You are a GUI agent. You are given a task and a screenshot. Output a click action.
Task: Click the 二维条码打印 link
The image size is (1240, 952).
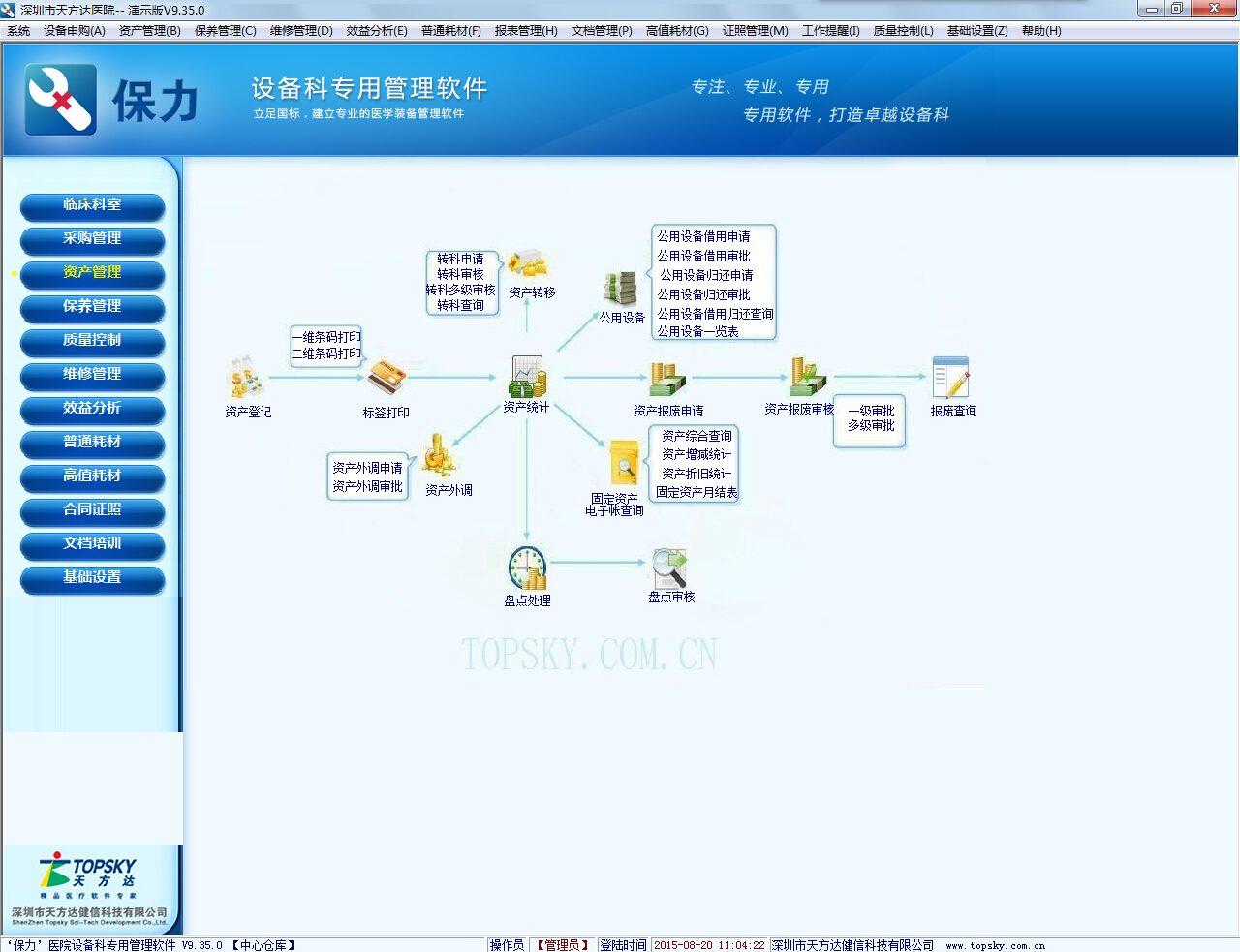(x=326, y=353)
